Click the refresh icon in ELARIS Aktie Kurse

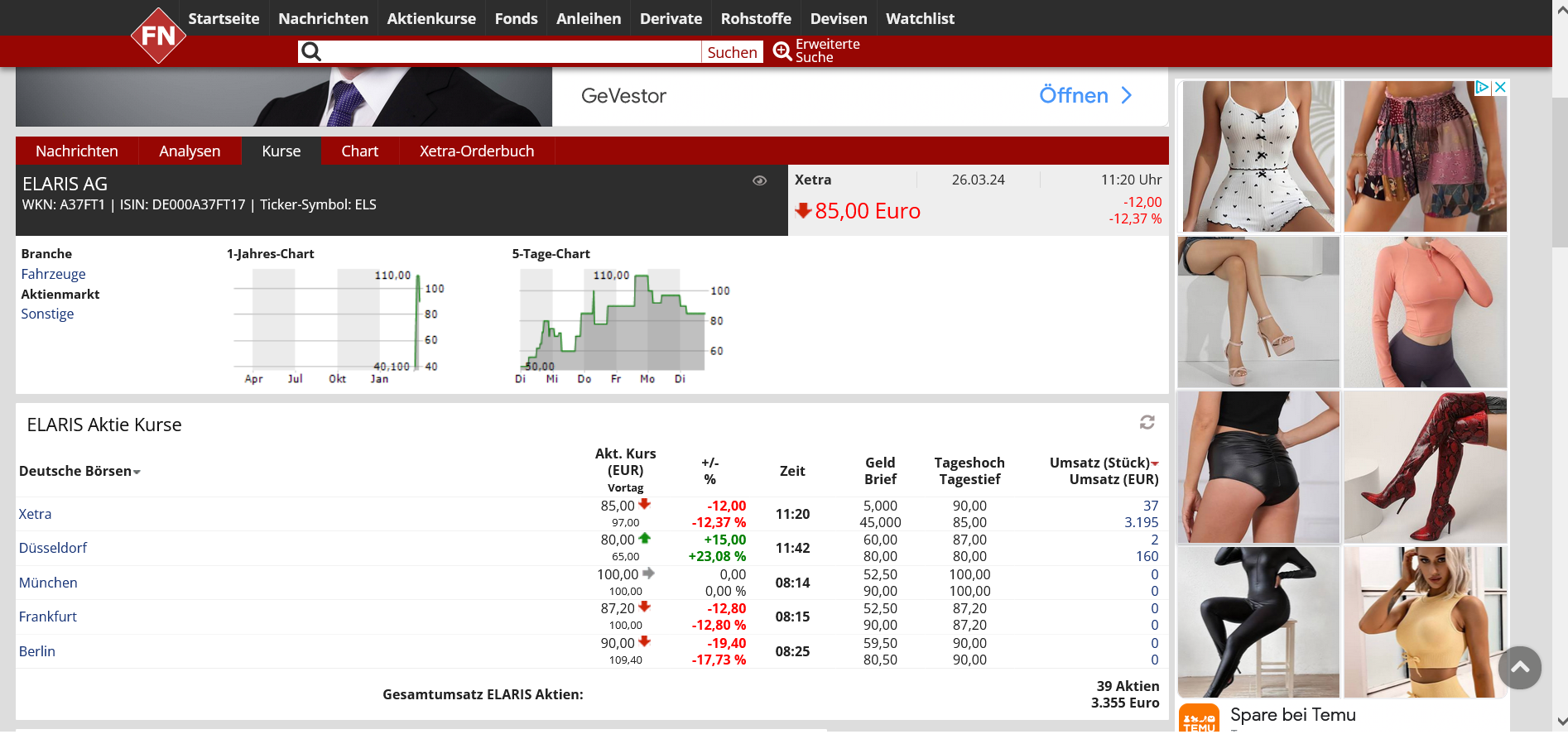(x=1147, y=423)
